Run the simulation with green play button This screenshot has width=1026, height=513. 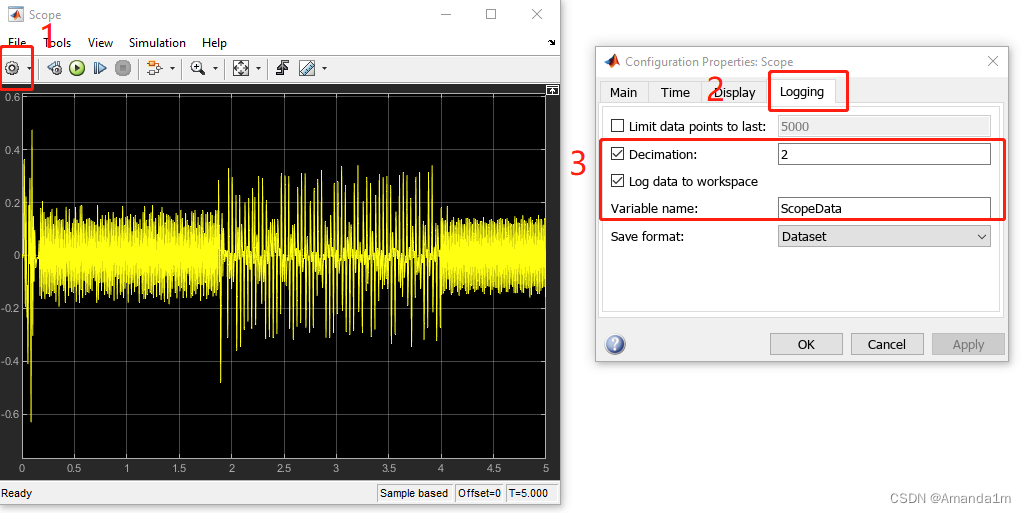[x=77, y=68]
